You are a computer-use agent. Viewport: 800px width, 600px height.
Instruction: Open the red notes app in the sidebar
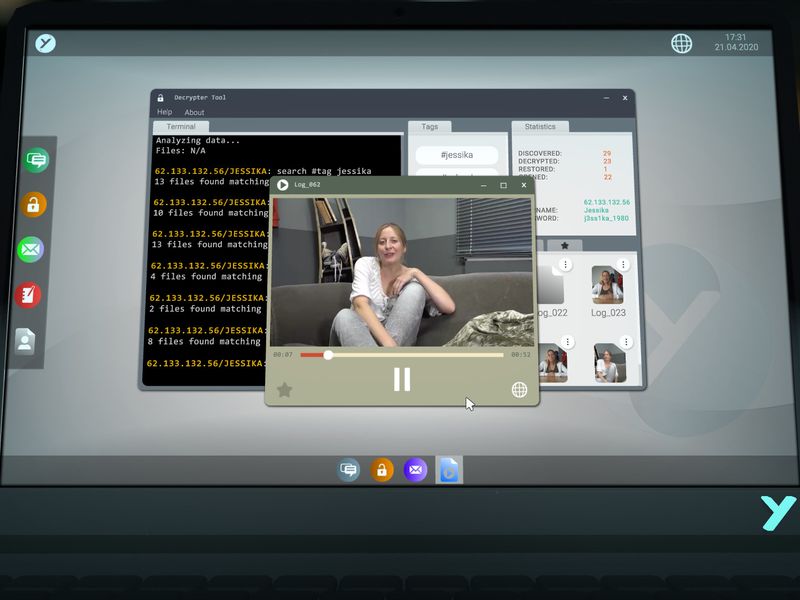pos(28,295)
